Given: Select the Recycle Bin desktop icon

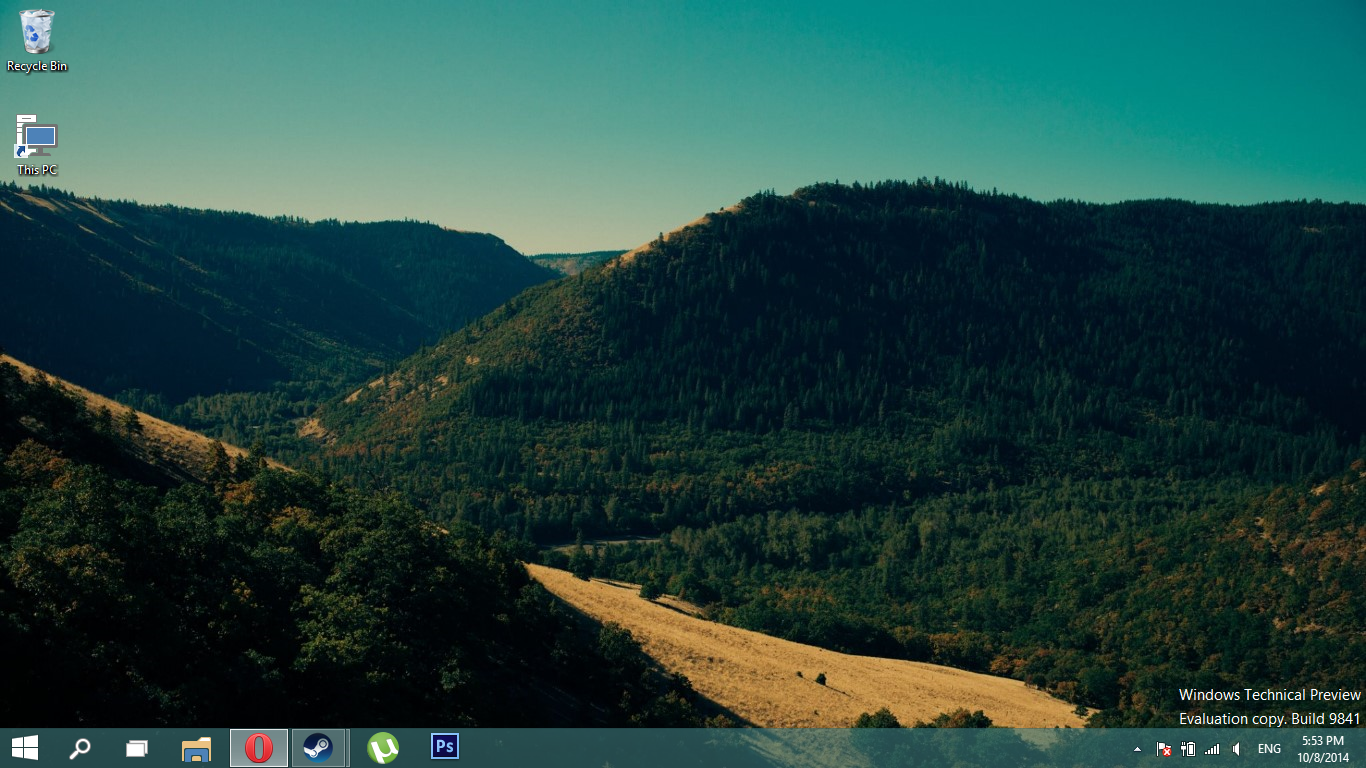Looking at the screenshot, I should point(37,41).
